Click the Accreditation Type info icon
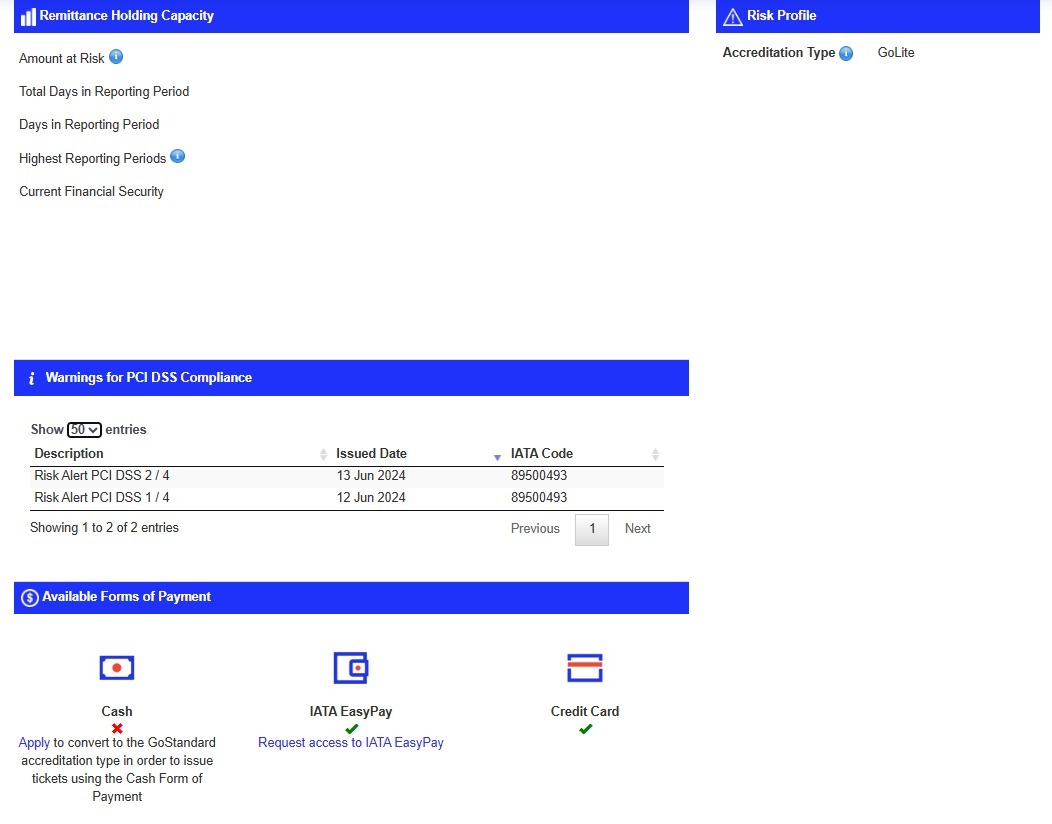Viewport: 1052px width, 824px height. 846,53
